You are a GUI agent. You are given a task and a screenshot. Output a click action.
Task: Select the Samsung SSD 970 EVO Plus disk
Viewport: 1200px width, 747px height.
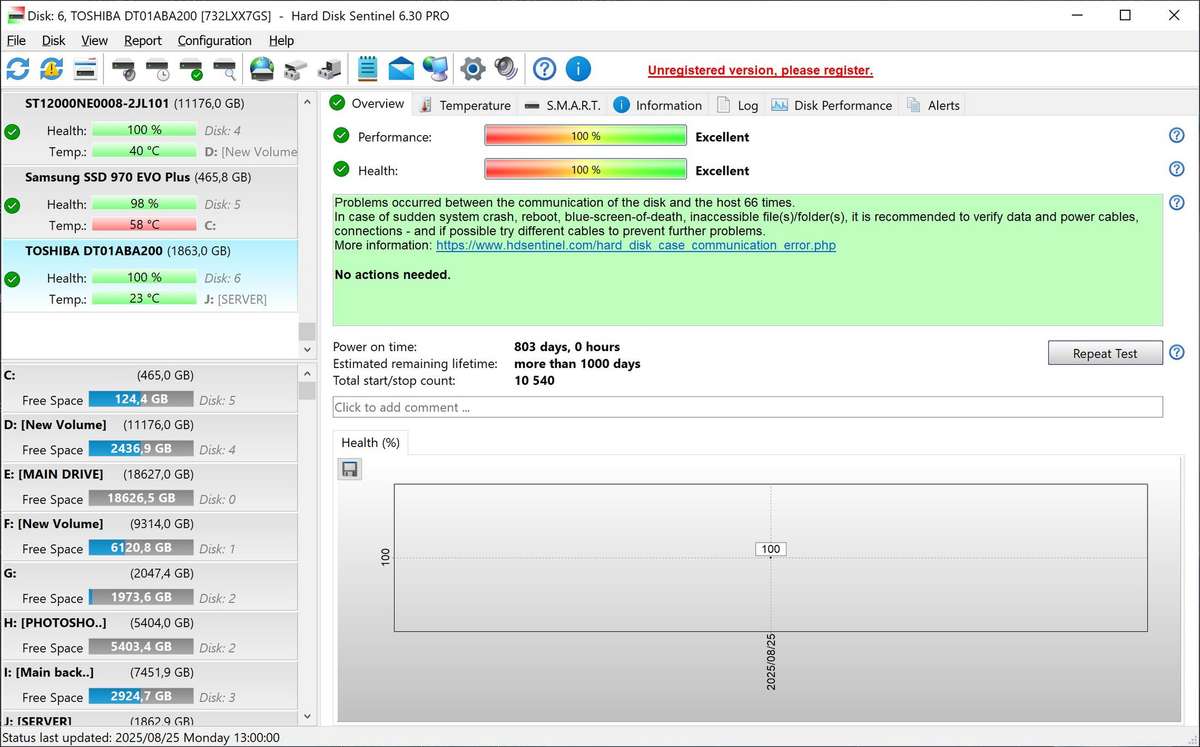click(138, 177)
